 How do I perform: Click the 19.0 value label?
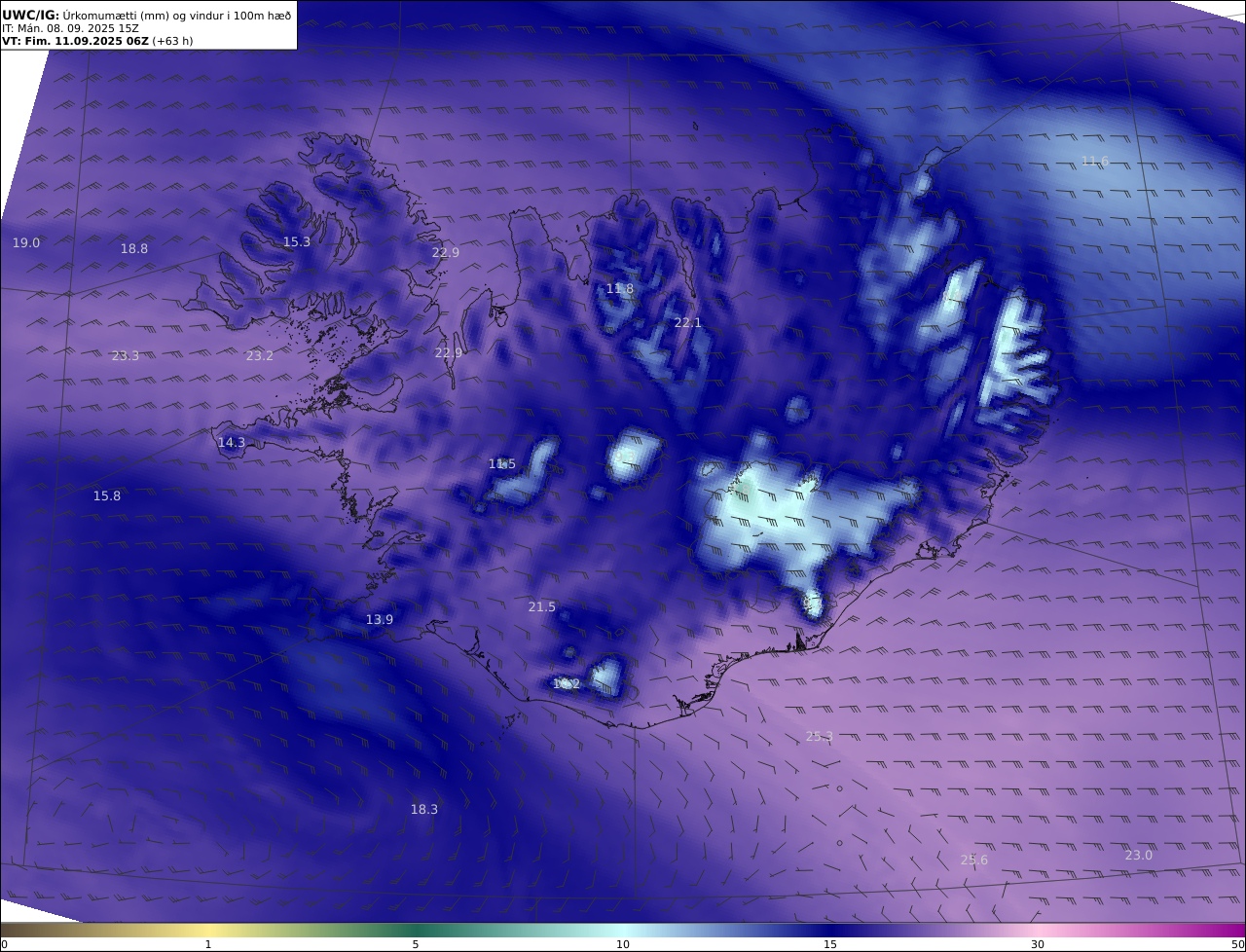click(26, 243)
